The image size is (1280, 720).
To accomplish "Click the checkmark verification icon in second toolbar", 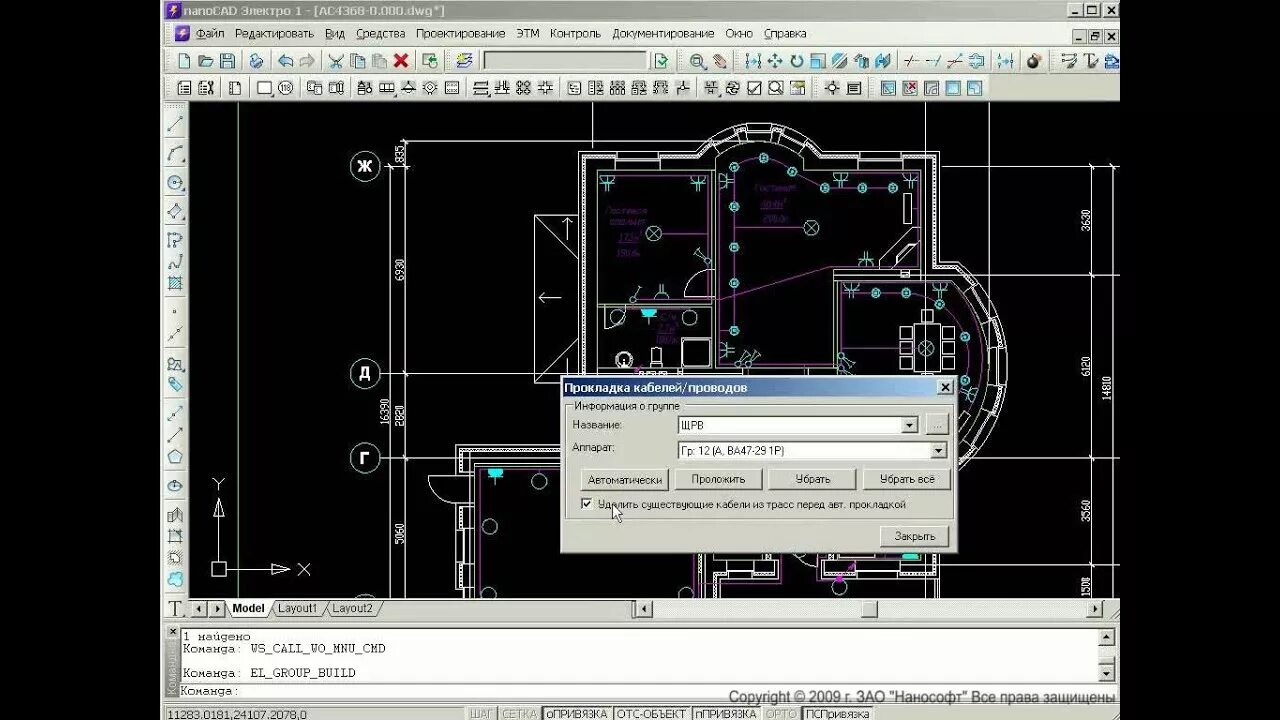I will point(753,88).
